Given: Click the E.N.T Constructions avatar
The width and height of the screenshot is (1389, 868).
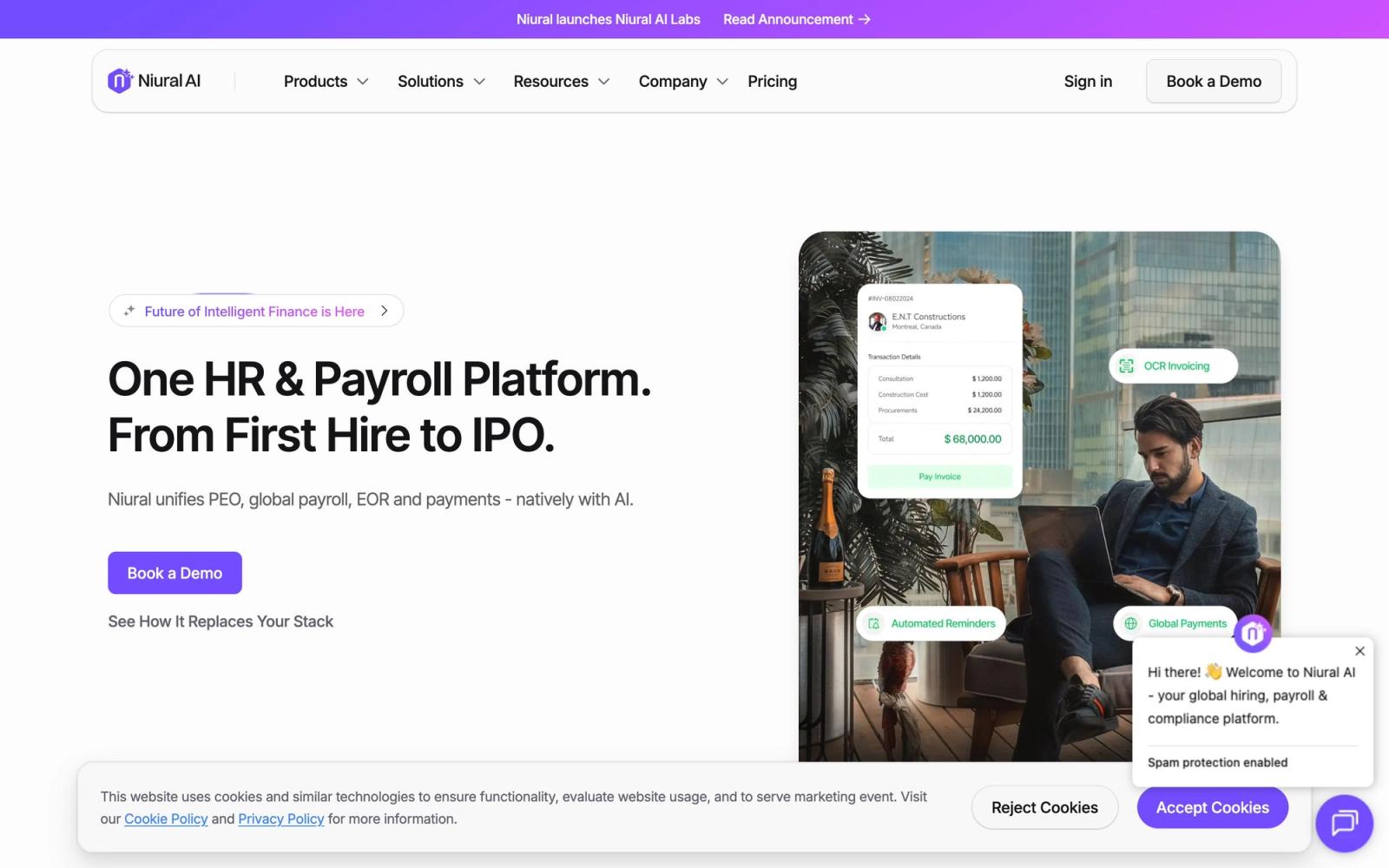Looking at the screenshot, I should tap(877, 321).
